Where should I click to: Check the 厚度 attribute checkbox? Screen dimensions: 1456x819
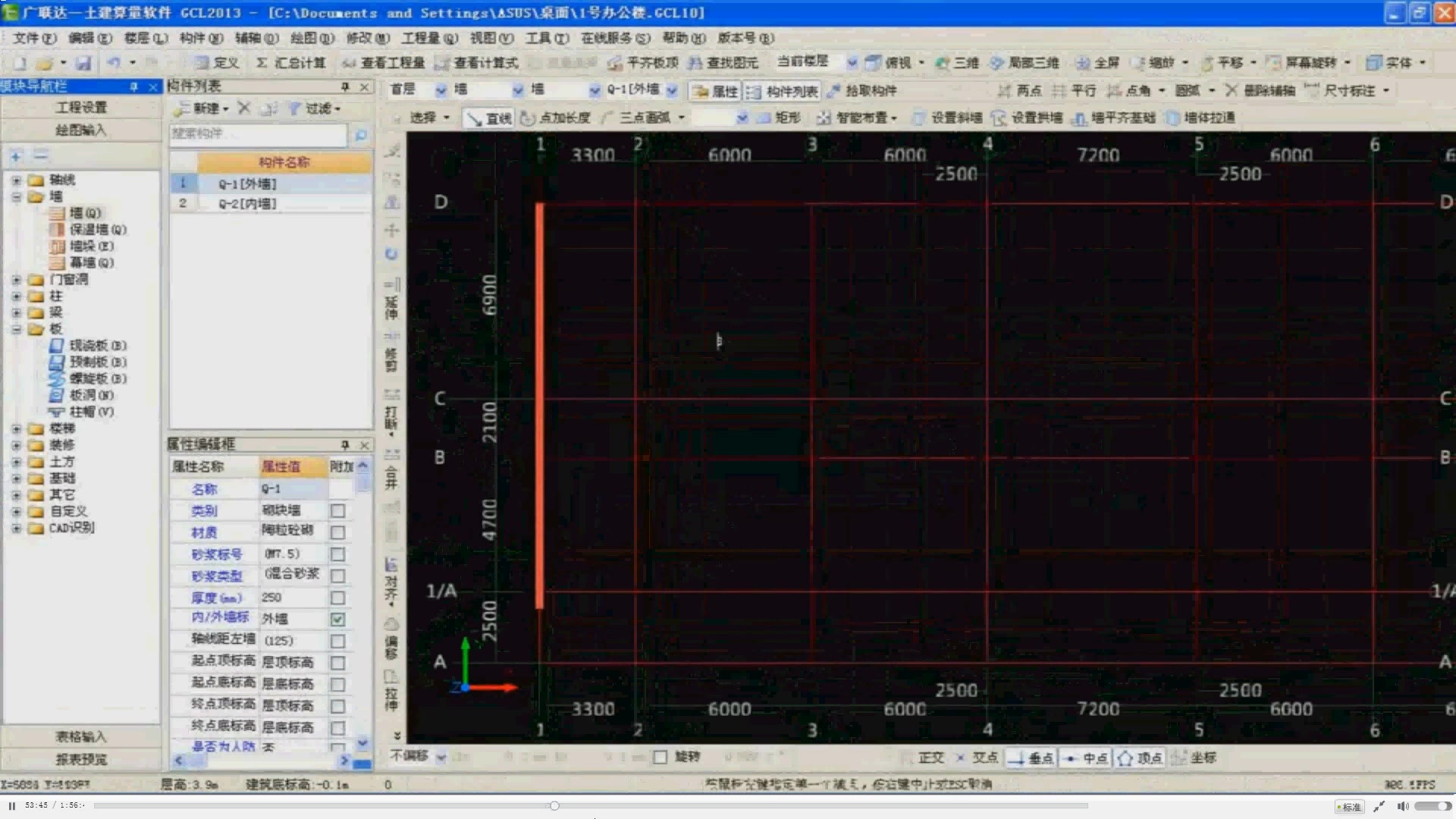(x=338, y=598)
